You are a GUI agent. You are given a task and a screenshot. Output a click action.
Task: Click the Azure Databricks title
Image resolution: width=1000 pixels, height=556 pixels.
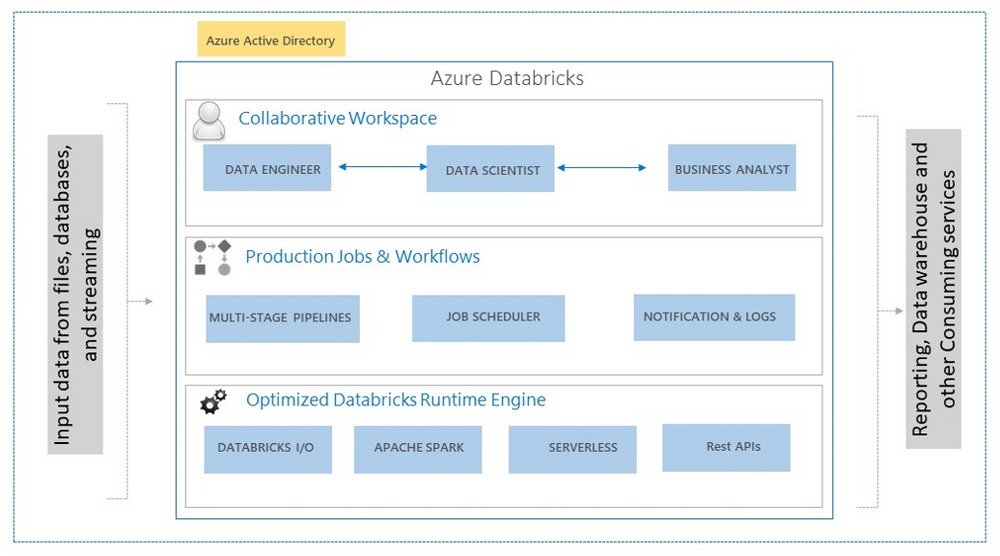click(507, 78)
